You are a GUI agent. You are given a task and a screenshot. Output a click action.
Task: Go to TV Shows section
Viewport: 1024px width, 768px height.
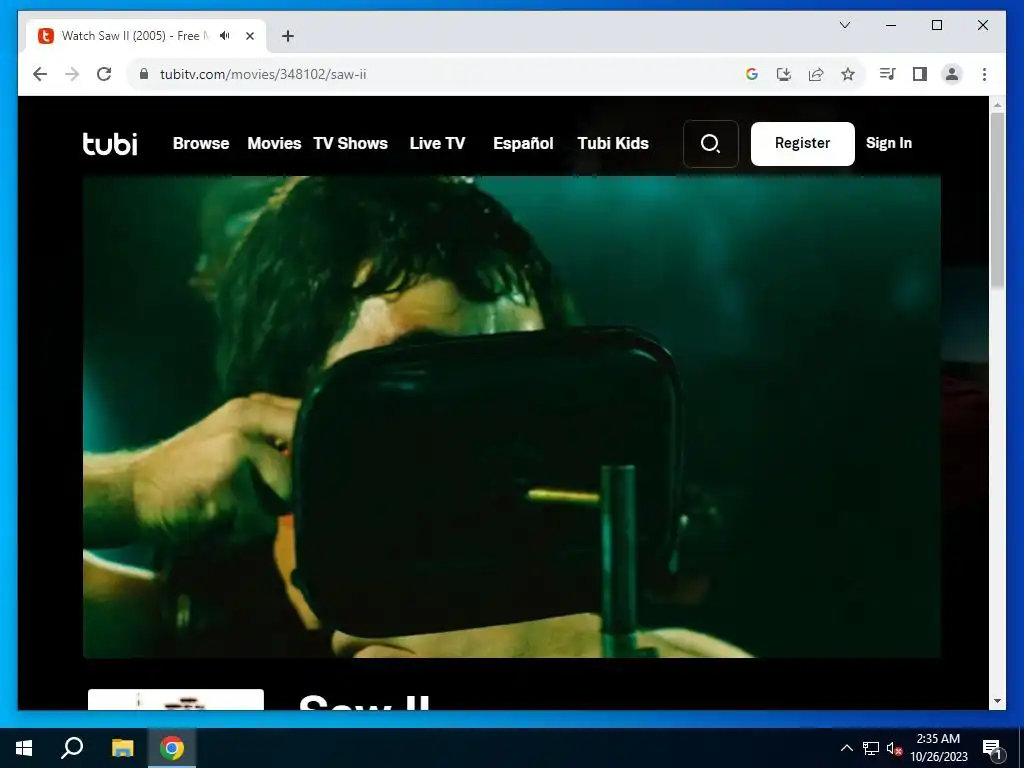click(351, 144)
